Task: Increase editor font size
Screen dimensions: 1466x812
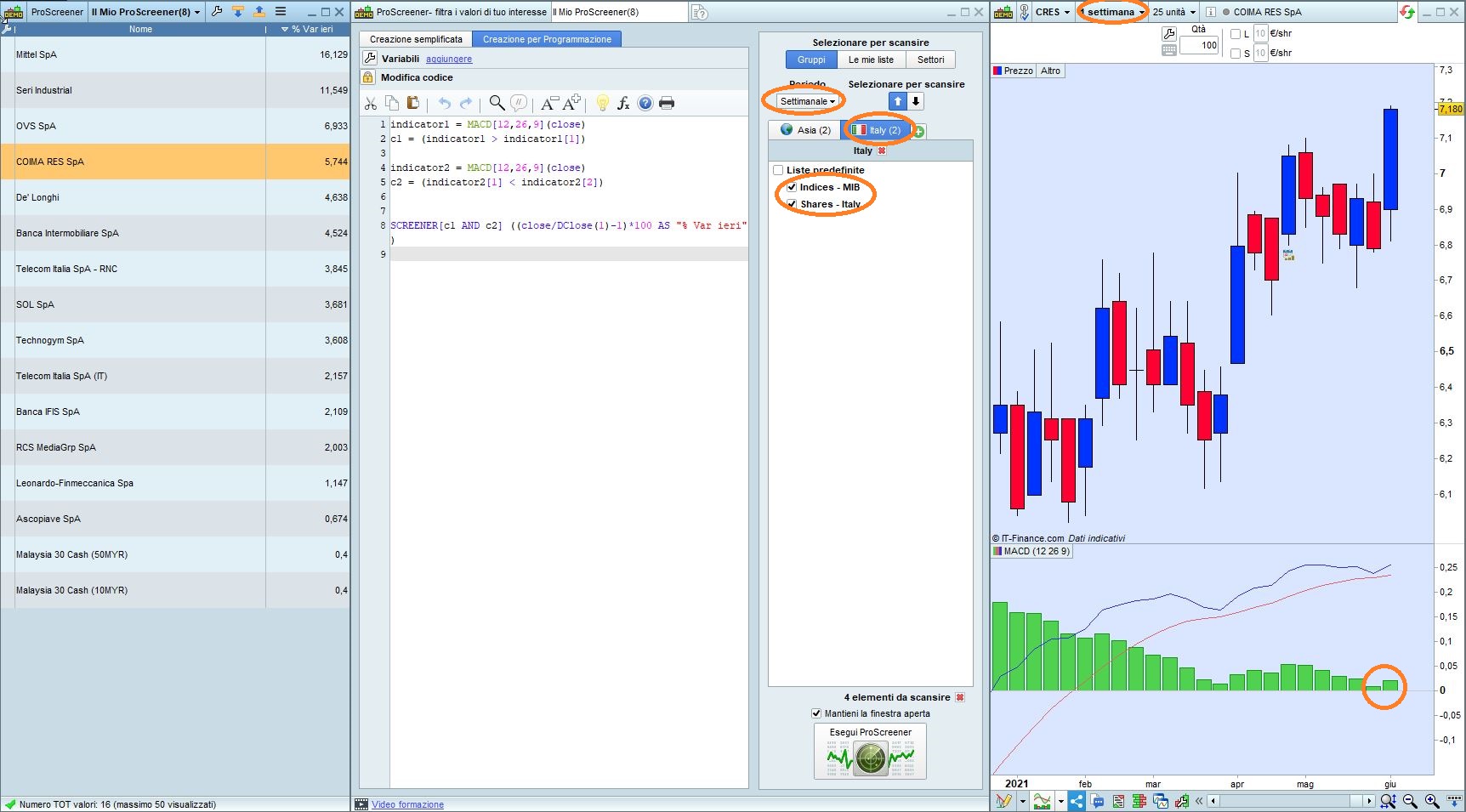Action: pos(571,103)
